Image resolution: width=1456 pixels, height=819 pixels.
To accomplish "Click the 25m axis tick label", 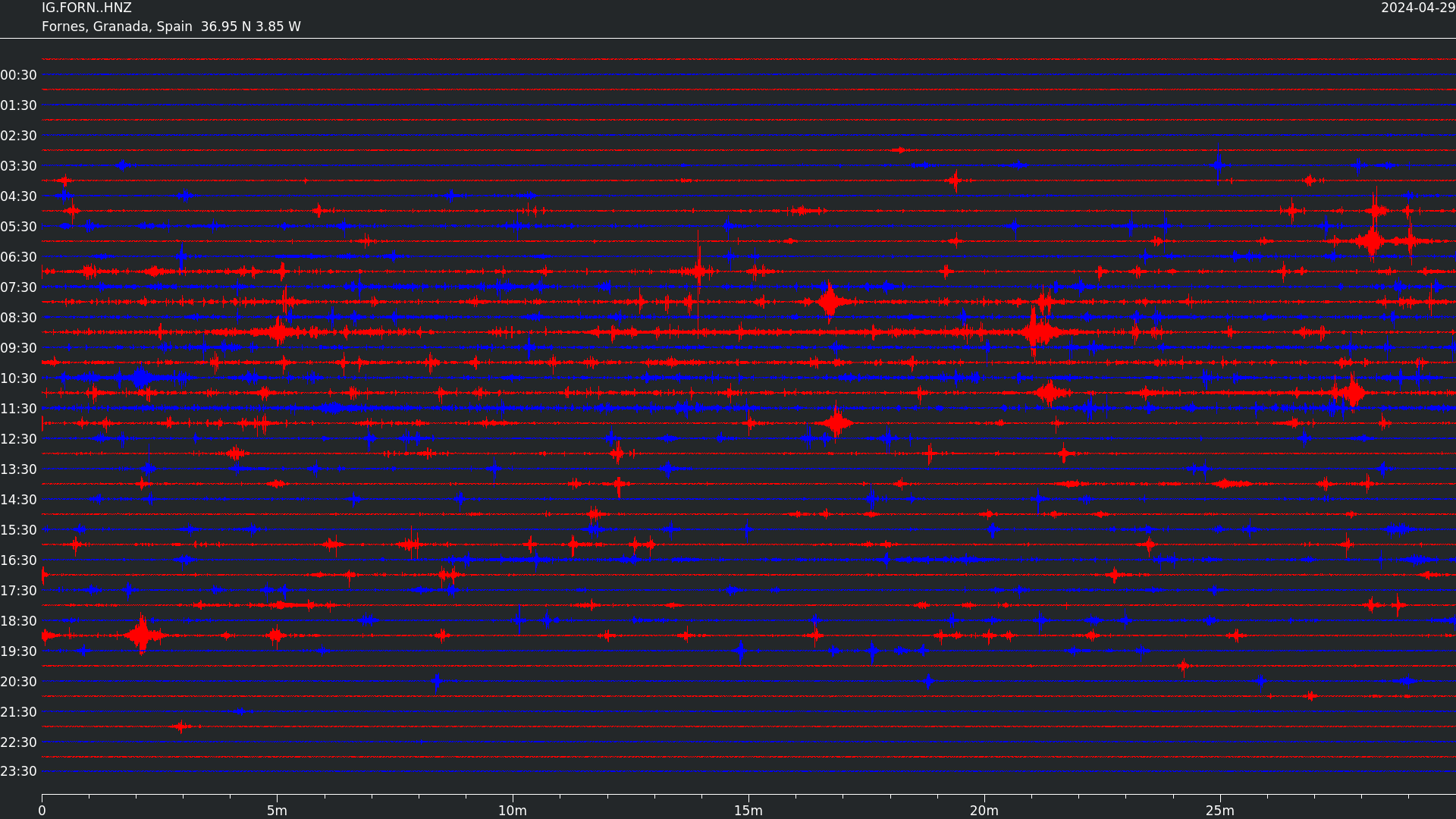I will coord(1220,811).
